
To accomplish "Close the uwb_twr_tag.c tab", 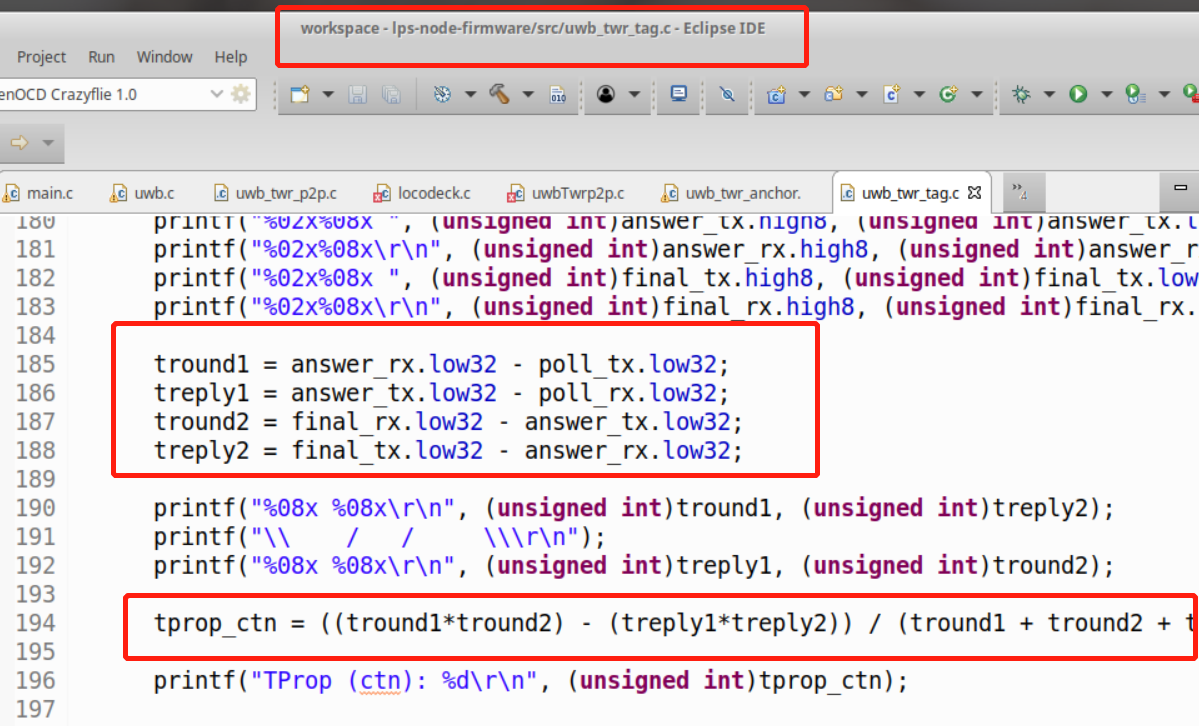I will [x=974, y=193].
